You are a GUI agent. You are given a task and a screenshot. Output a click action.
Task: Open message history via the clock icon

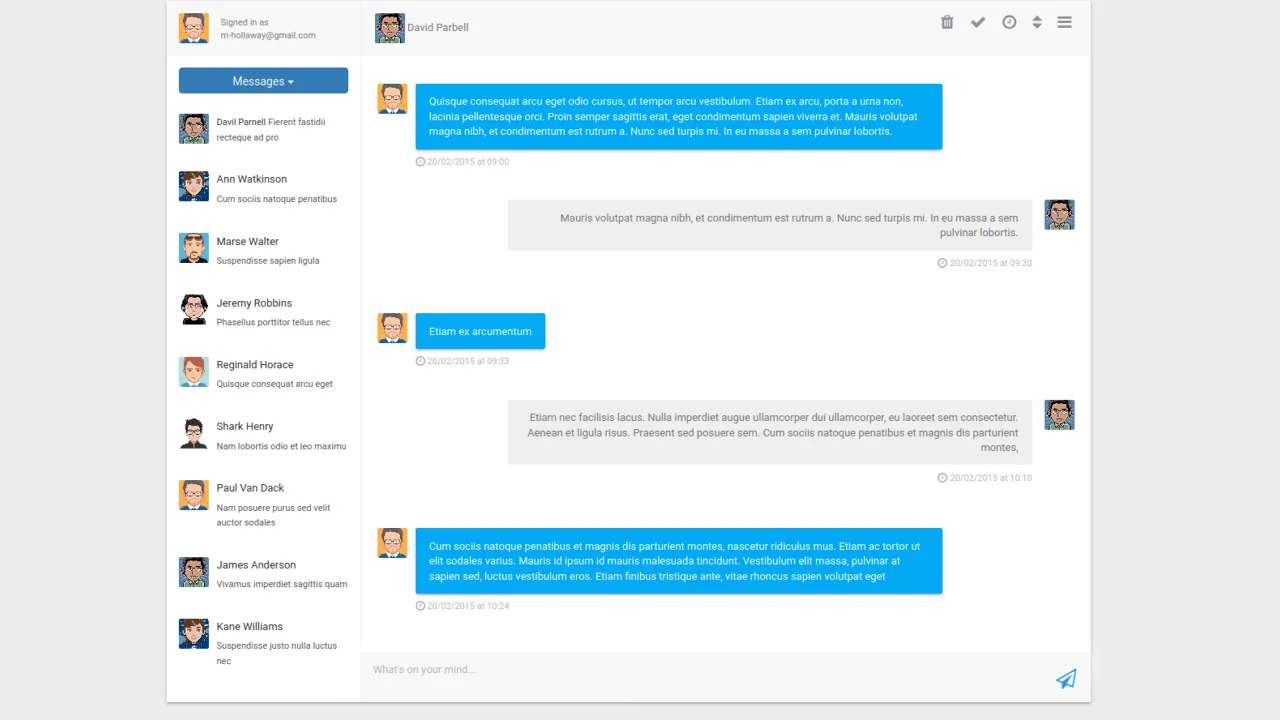[1009, 21]
